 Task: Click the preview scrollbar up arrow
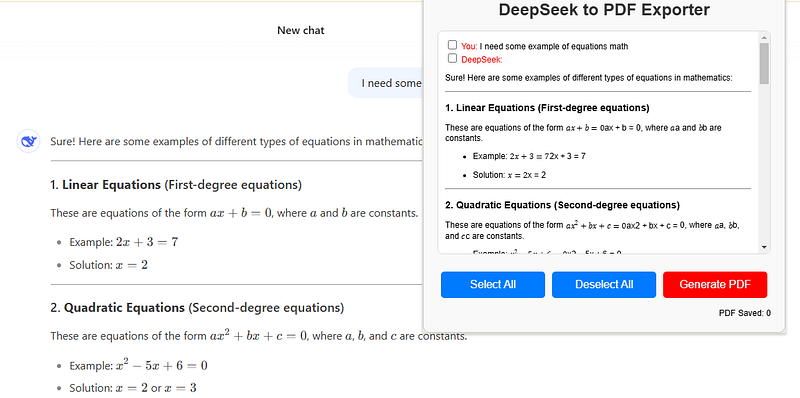(764, 37)
